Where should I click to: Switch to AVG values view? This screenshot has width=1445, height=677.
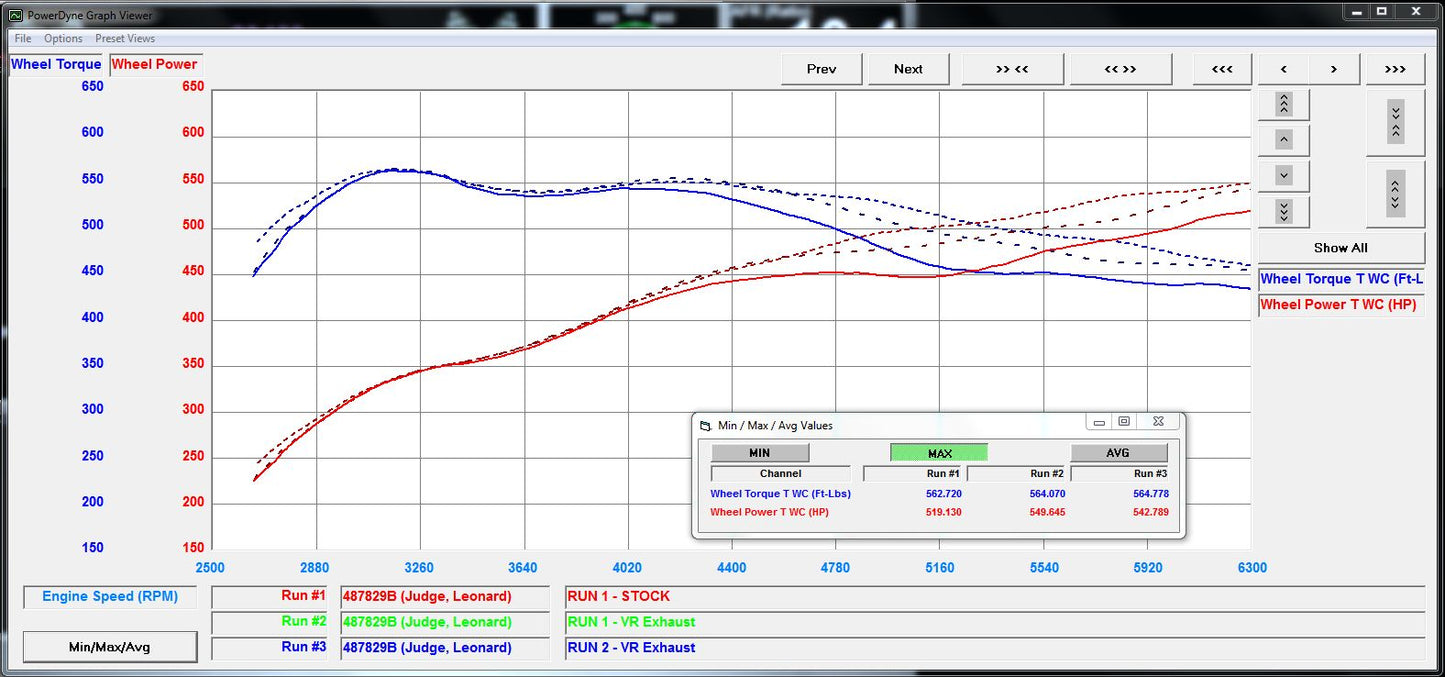(x=1116, y=452)
